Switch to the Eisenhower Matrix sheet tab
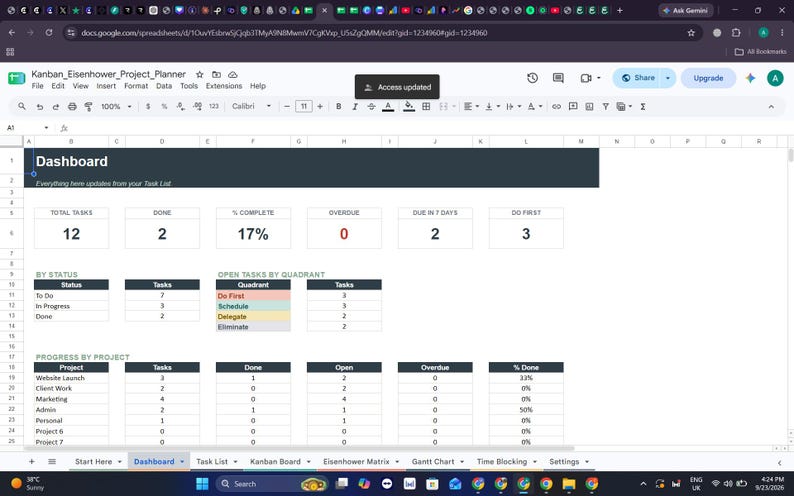This screenshot has width=794, height=496. coord(356,462)
